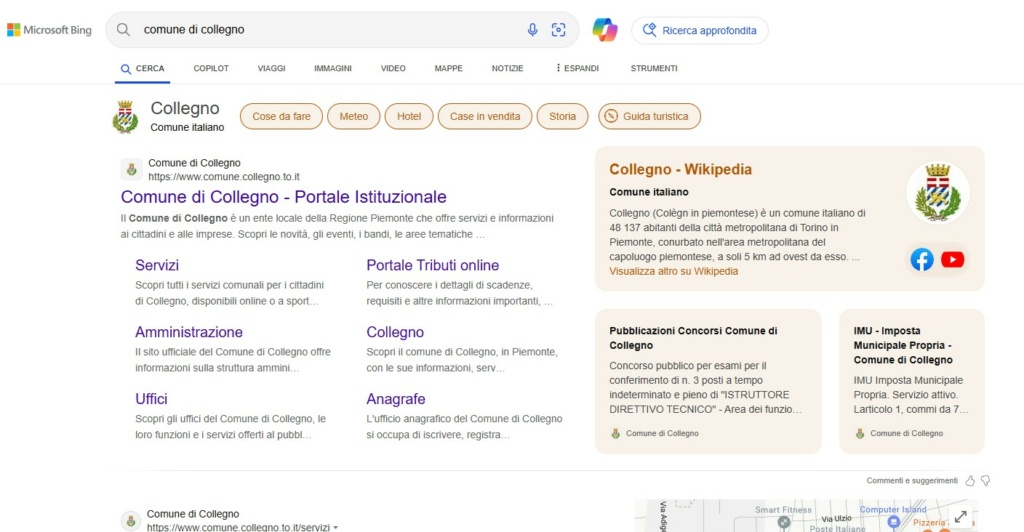This screenshot has width=1024, height=532.
Task: Open the Anagrafe sitelink
Action: (396, 399)
